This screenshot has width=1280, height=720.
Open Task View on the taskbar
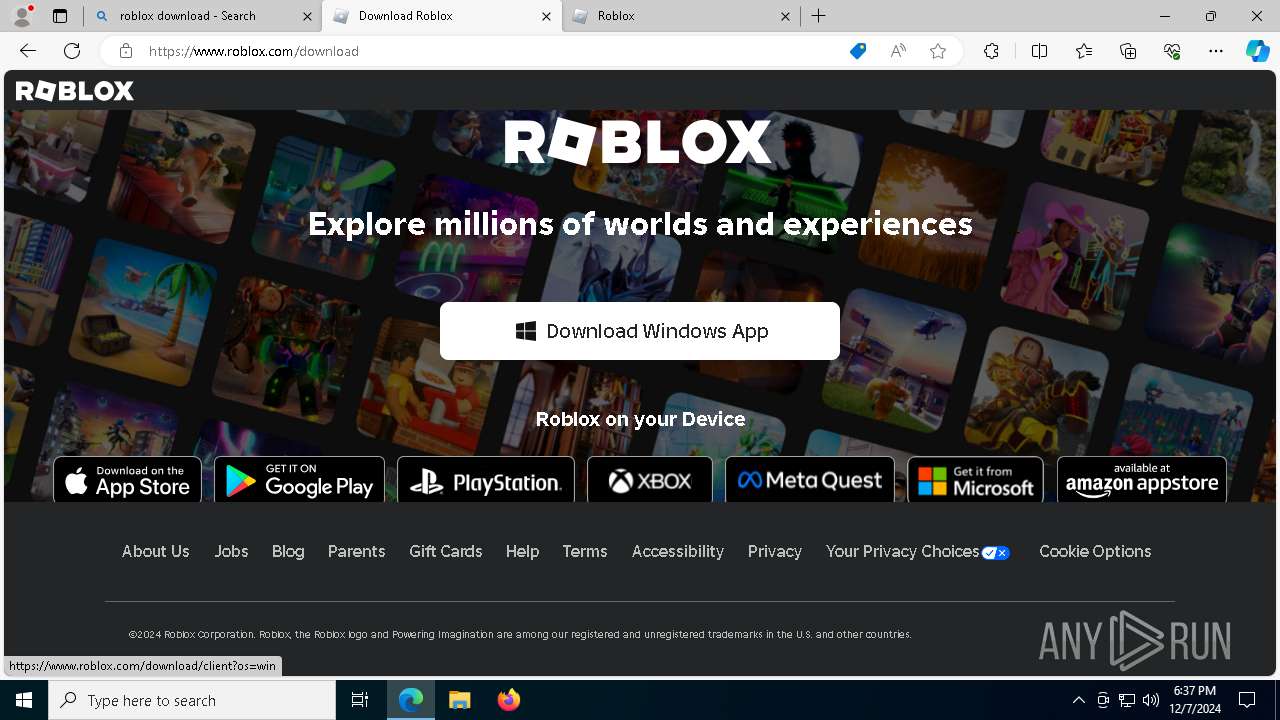coord(360,700)
